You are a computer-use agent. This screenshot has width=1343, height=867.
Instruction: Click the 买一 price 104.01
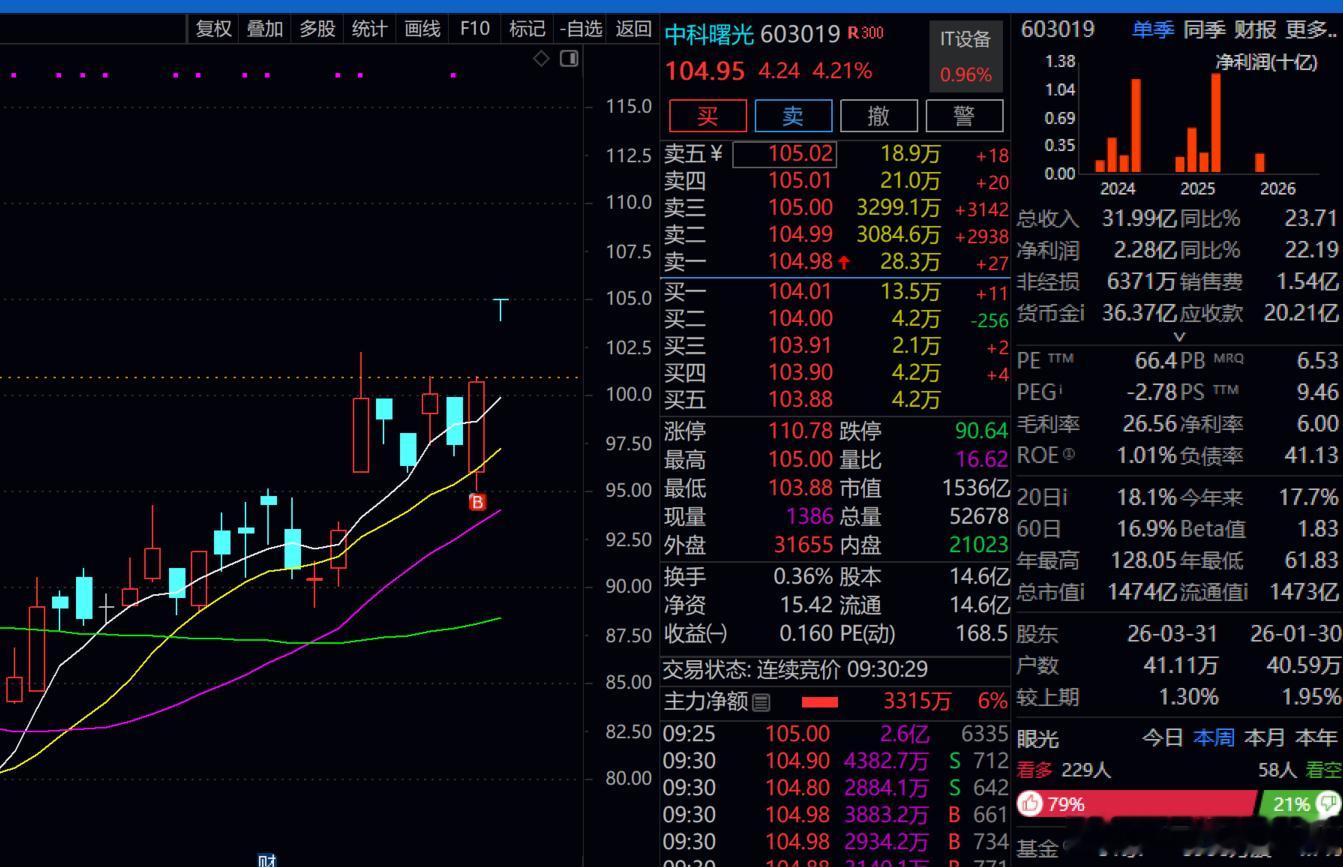pos(800,292)
